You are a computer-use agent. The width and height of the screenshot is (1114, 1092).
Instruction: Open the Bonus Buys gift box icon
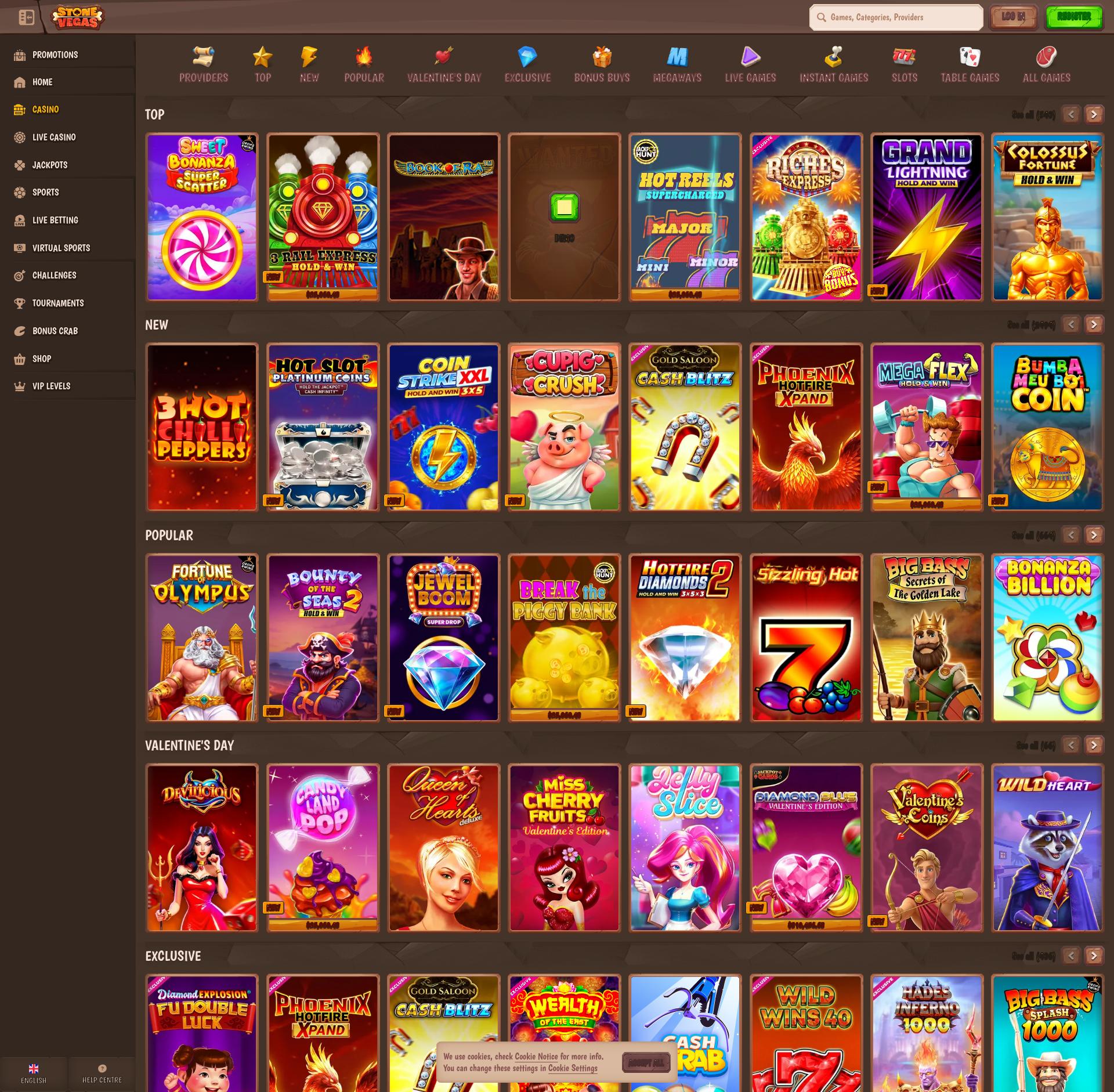[x=602, y=57]
